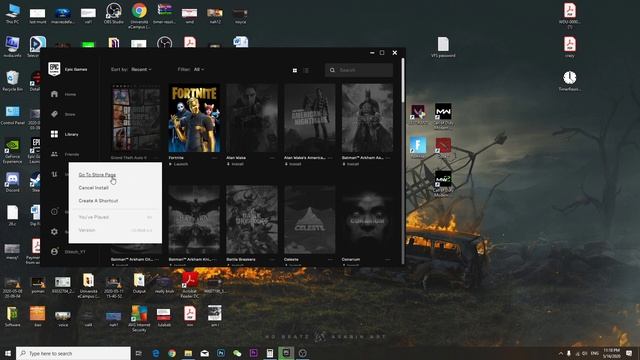Image resolution: width=640 pixels, height=360 pixels.
Task: Open the Unreal Engine section in the sidebar
Action: point(54,174)
